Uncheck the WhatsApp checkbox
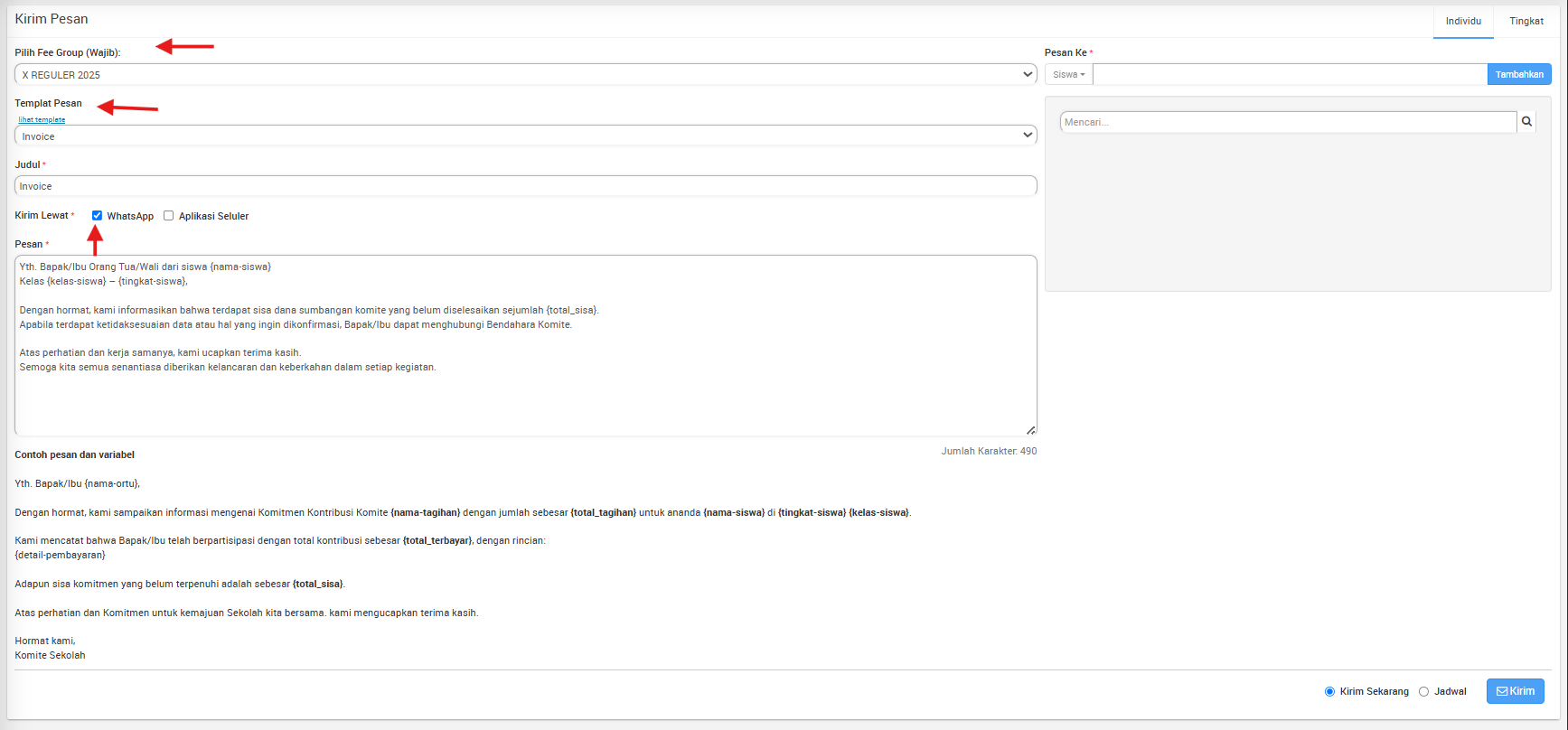Screen dimensions: 1568x730 97,216
